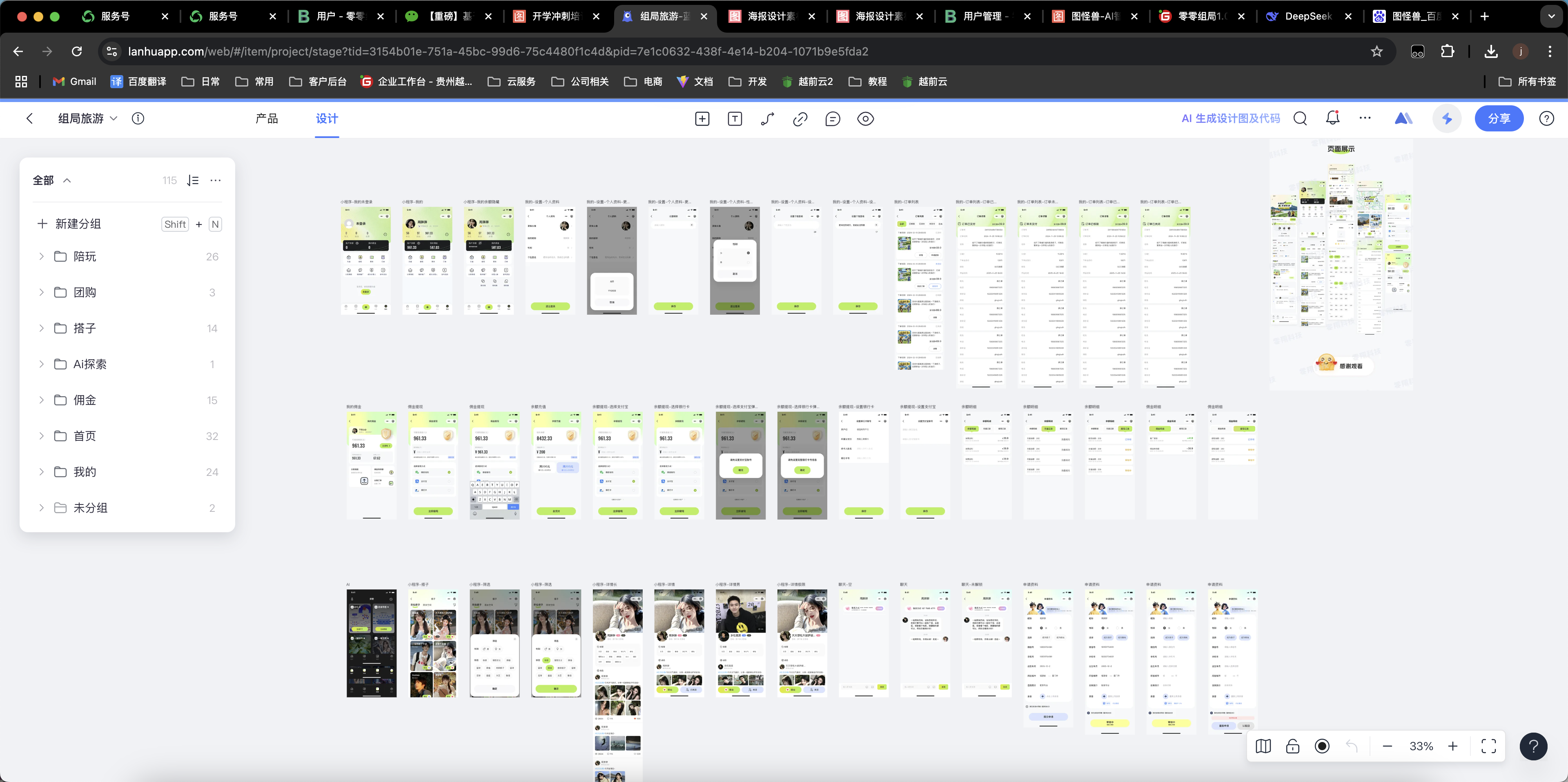
Task: Open search magnifier in top bar
Action: (1300, 119)
